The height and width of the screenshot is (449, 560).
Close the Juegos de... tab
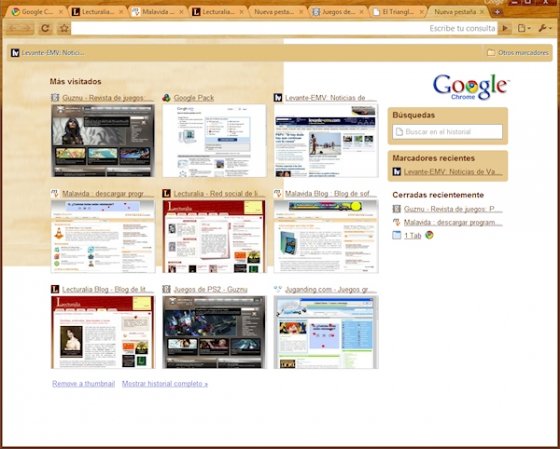coord(361,12)
